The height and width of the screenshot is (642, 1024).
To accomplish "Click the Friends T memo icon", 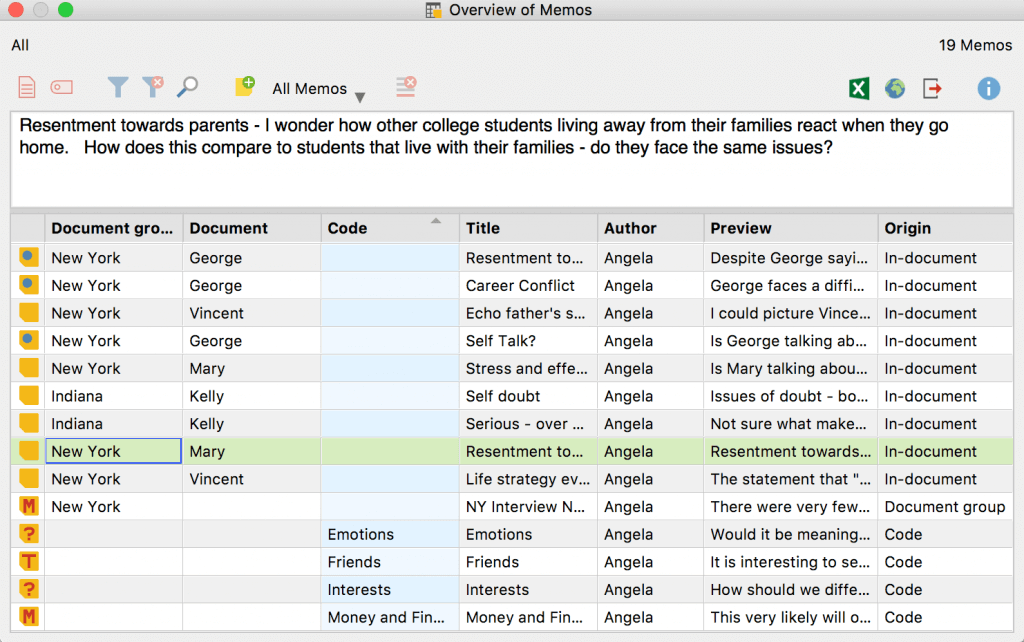I will coord(29,562).
